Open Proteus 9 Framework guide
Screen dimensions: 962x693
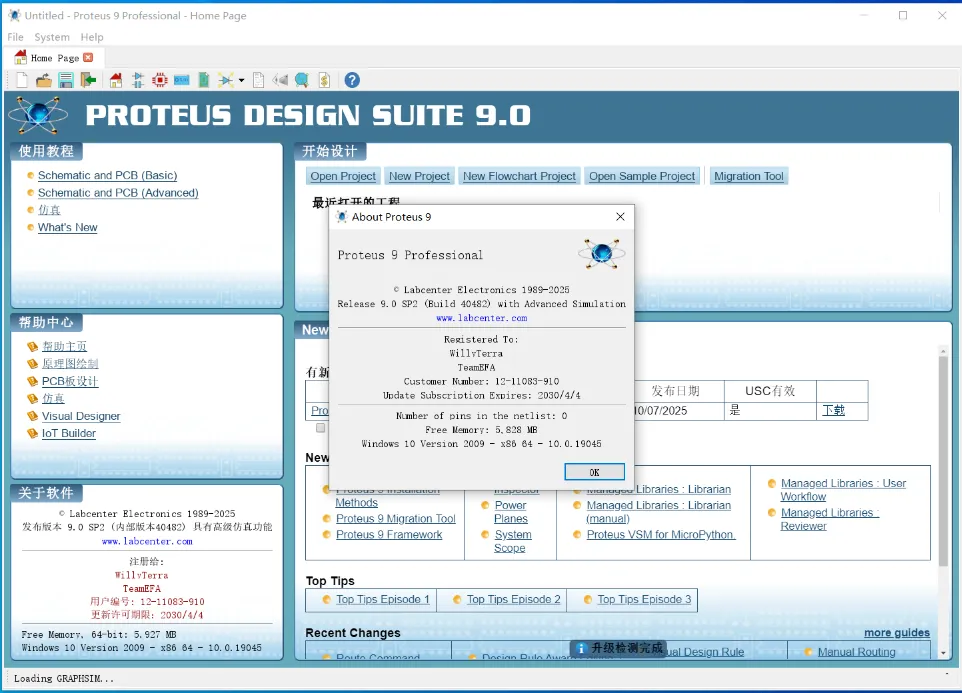(x=389, y=534)
